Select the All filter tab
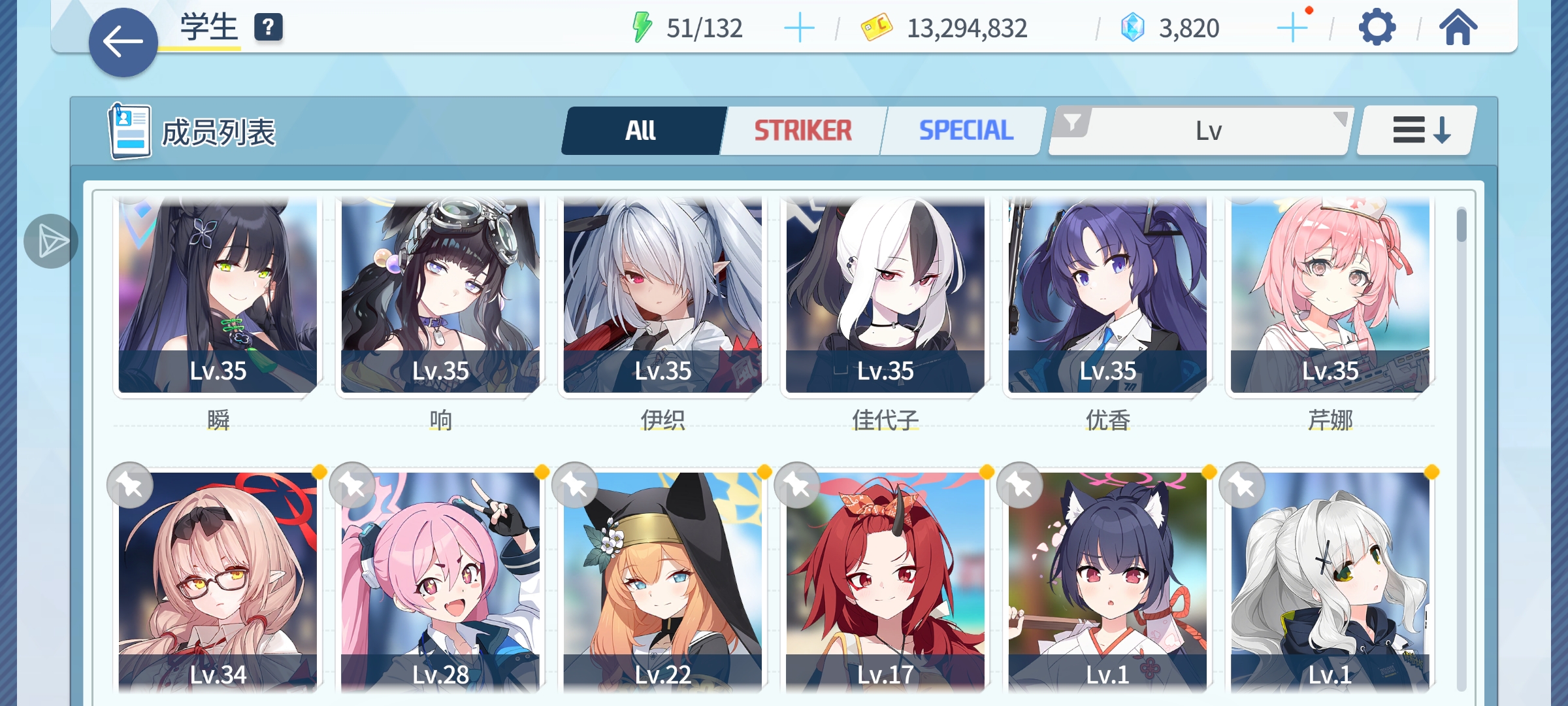1568x706 pixels. click(642, 131)
